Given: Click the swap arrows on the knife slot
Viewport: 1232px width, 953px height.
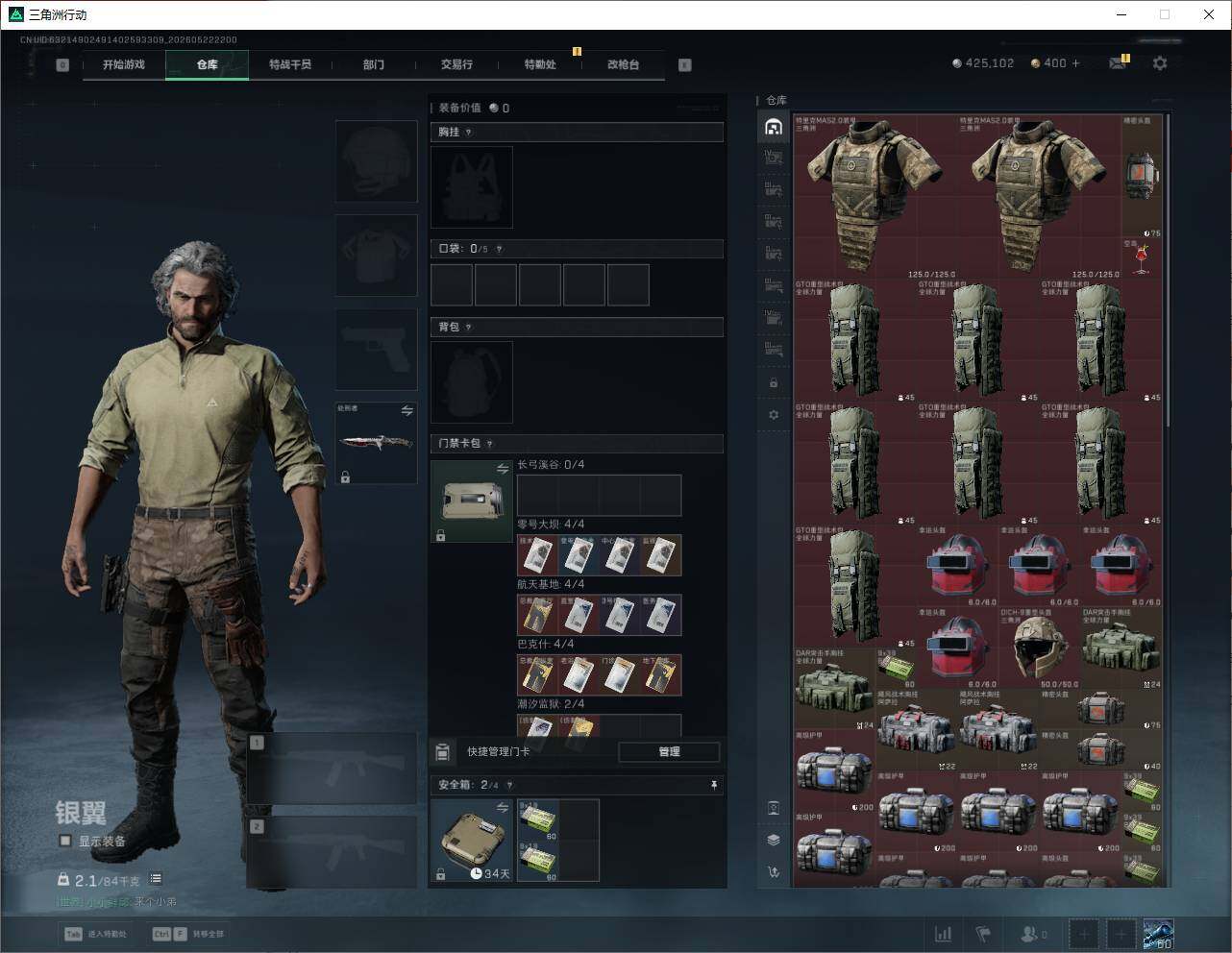Looking at the screenshot, I should (407, 411).
